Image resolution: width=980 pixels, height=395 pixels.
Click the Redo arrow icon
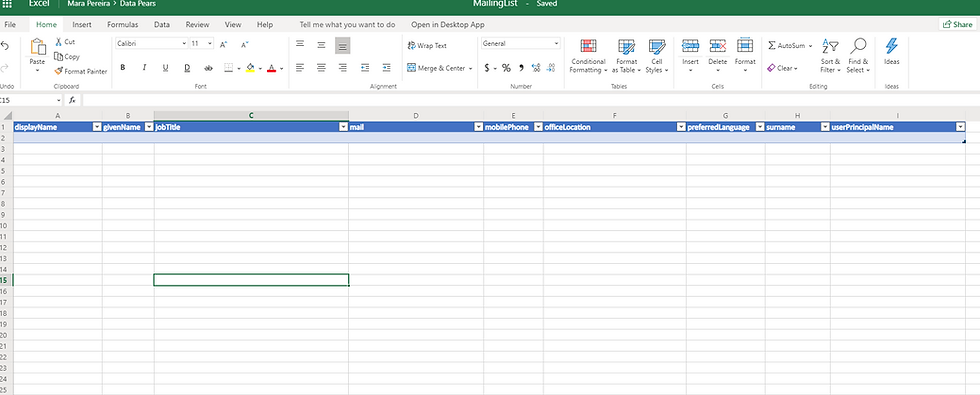click(x=4, y=68)
